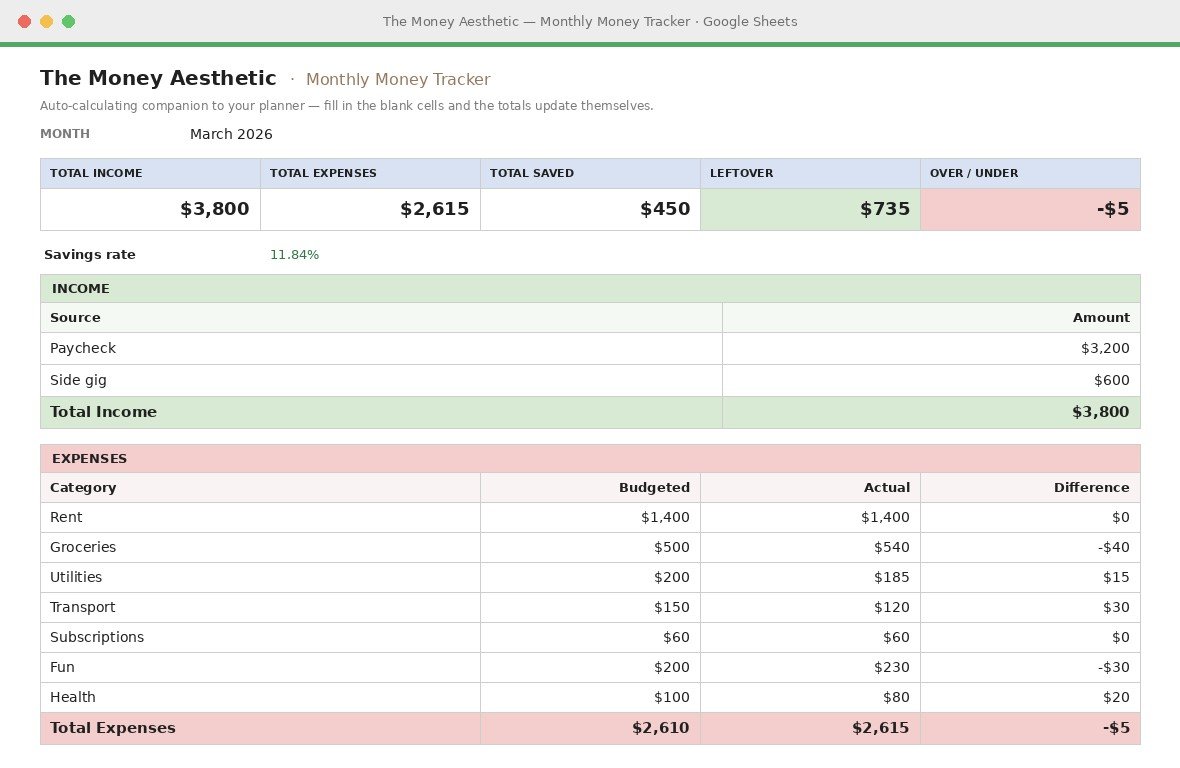Viewport: 1180px width, 768px height.
Task: Select the TOTAL SAVED summary header
Action: 590,173
